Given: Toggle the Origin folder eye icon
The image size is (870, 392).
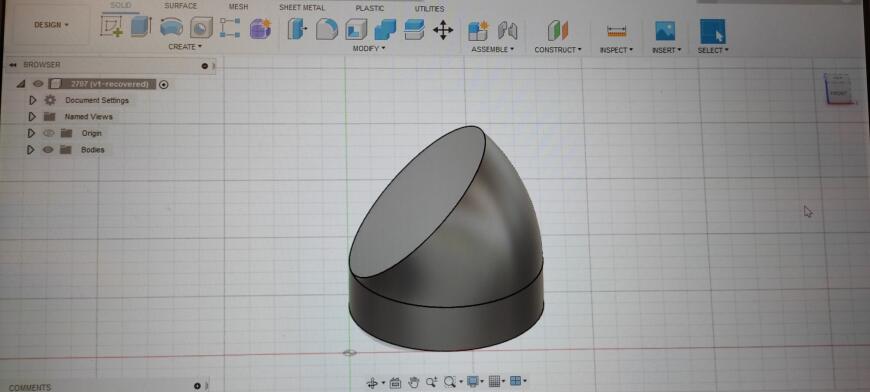Looking at the screenshot, I should point(48,133).
